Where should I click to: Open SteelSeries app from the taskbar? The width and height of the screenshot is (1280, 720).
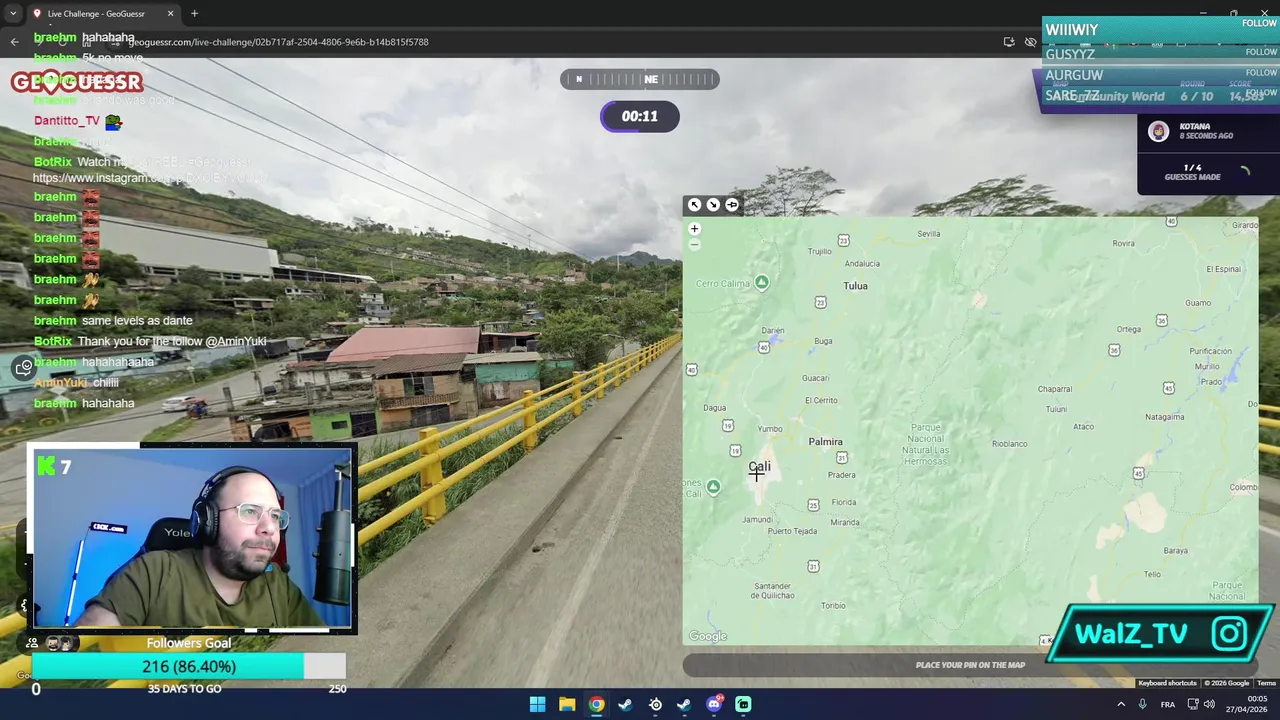pyautogui.click(x=655, y=704)
